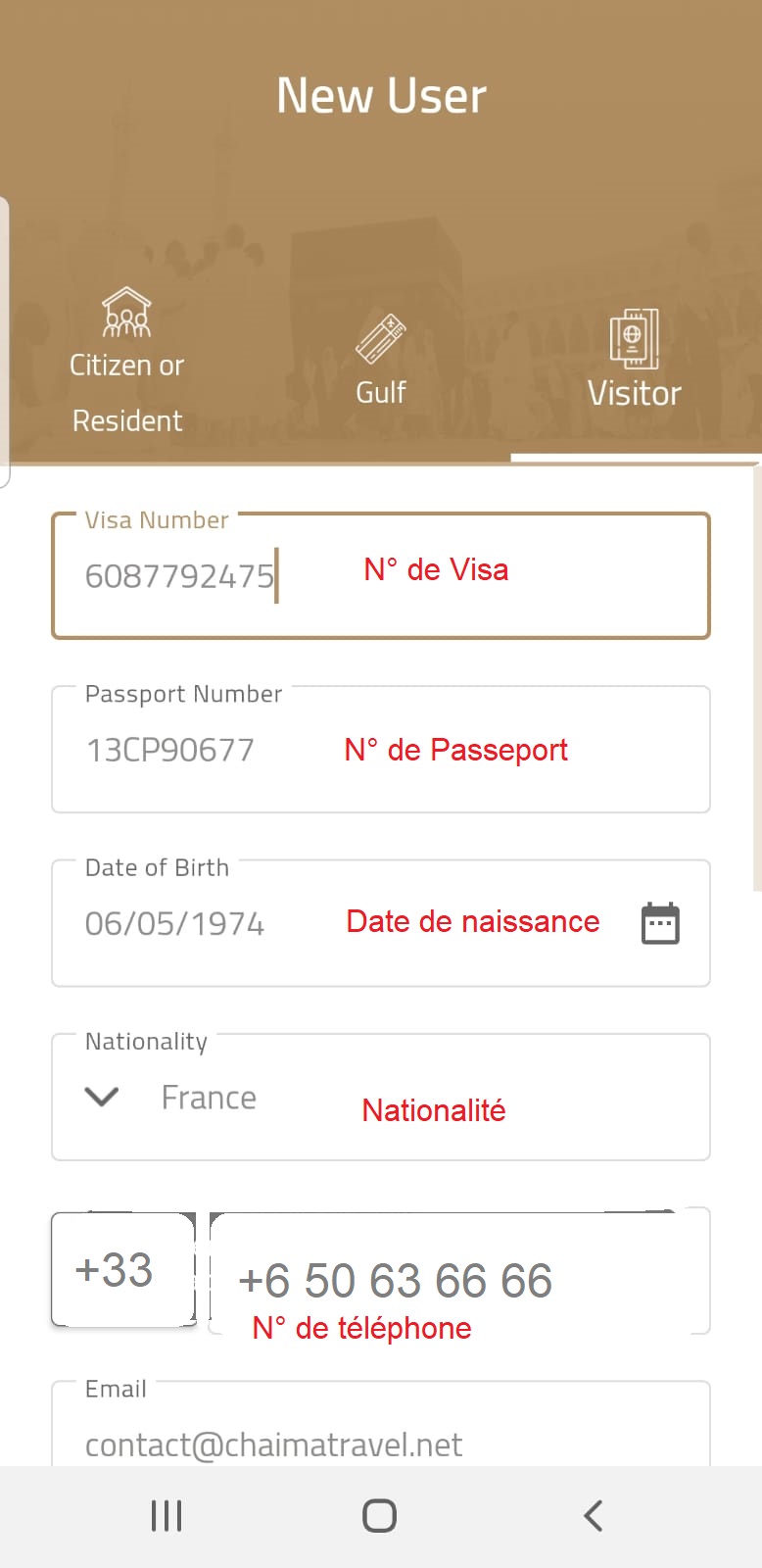Tap the New User header title
This screenshot has width=762, height=1568.
click(x=381, y=95)
